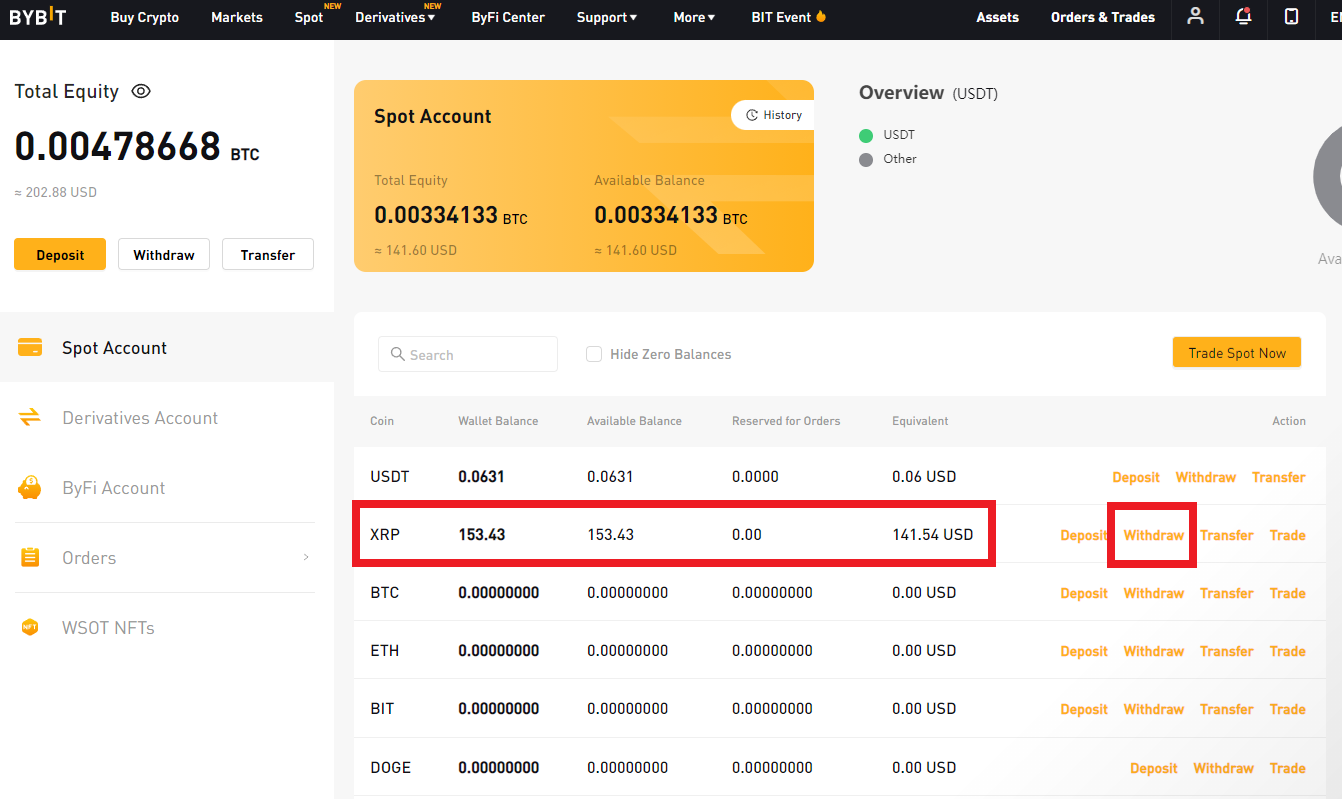Open the Assets menu item
The width and height of the screenshot is (1342, 799).
[x=997, y=17]
